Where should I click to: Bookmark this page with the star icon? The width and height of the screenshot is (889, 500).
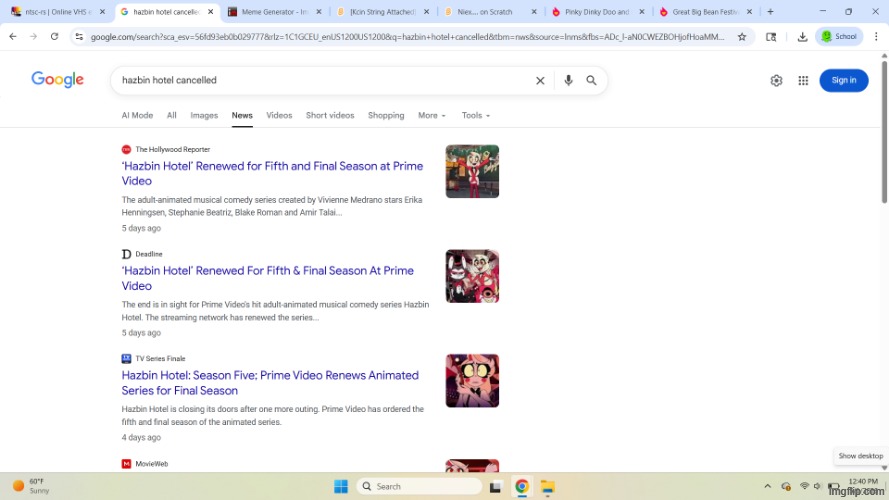[742, 37]
